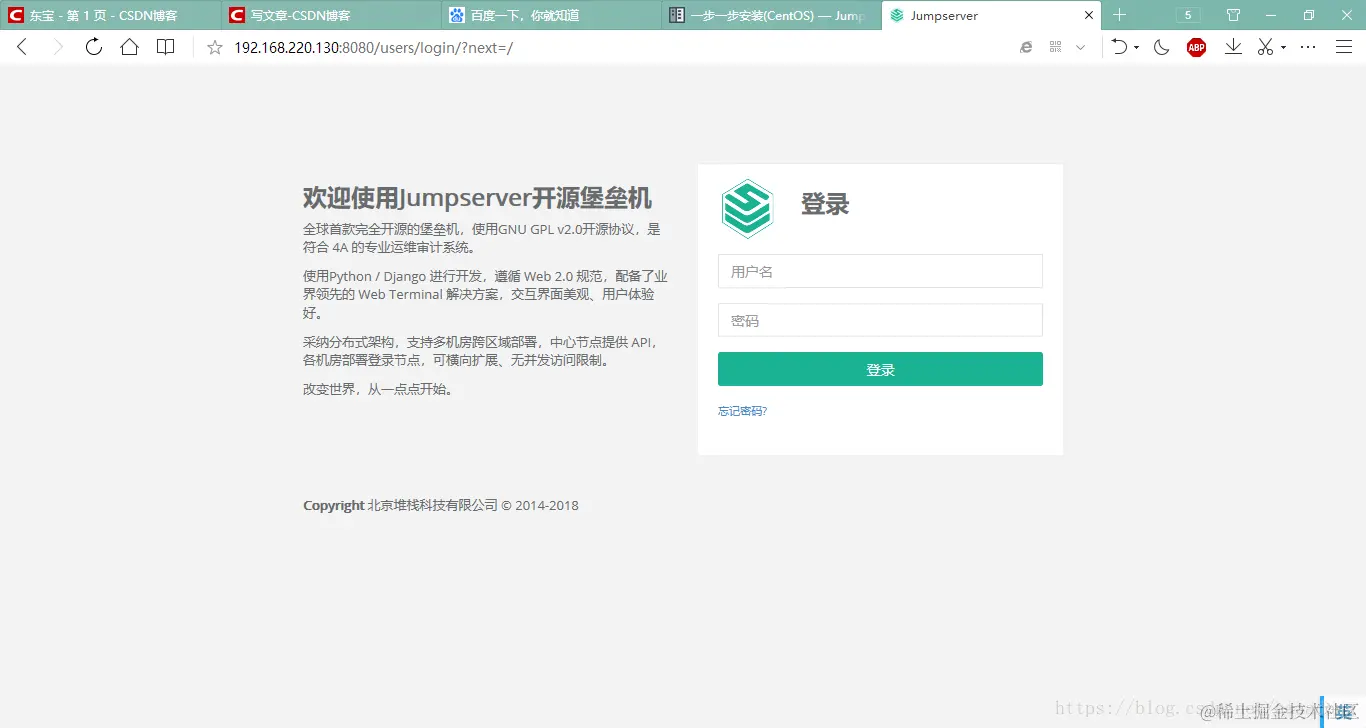Reload the current page
This screenshot has height=728, width=1366.
(94, 47)
